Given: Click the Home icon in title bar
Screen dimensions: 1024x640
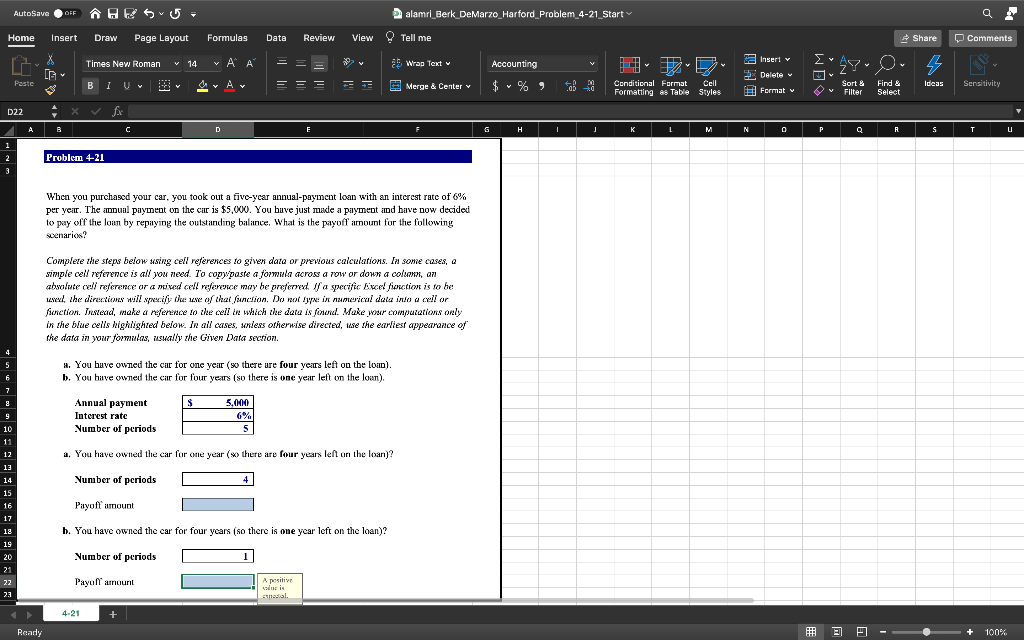Looking at the screenshot, I should click(95, 14).
